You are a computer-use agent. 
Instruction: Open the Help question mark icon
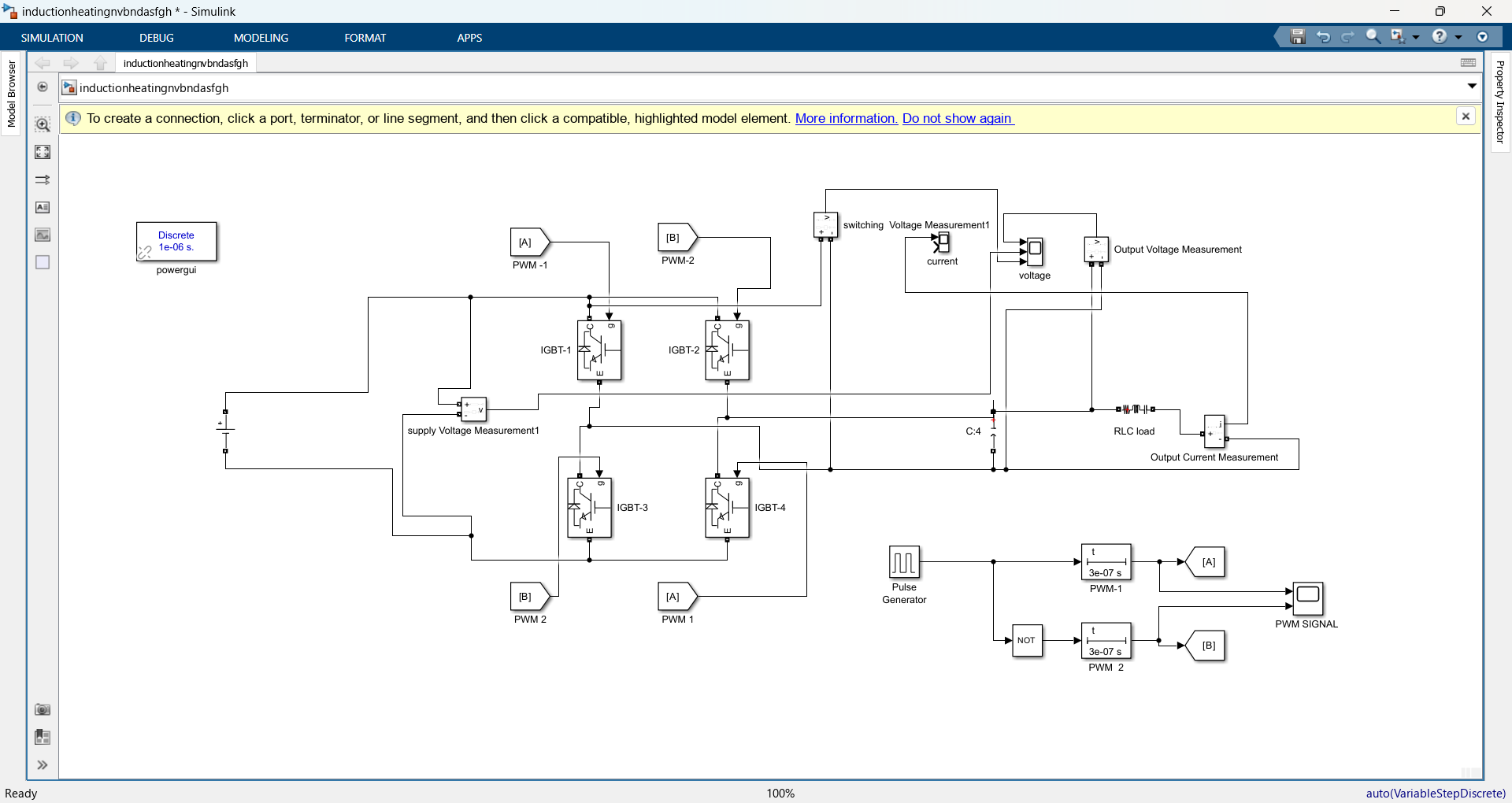(x=1440, y=37)
